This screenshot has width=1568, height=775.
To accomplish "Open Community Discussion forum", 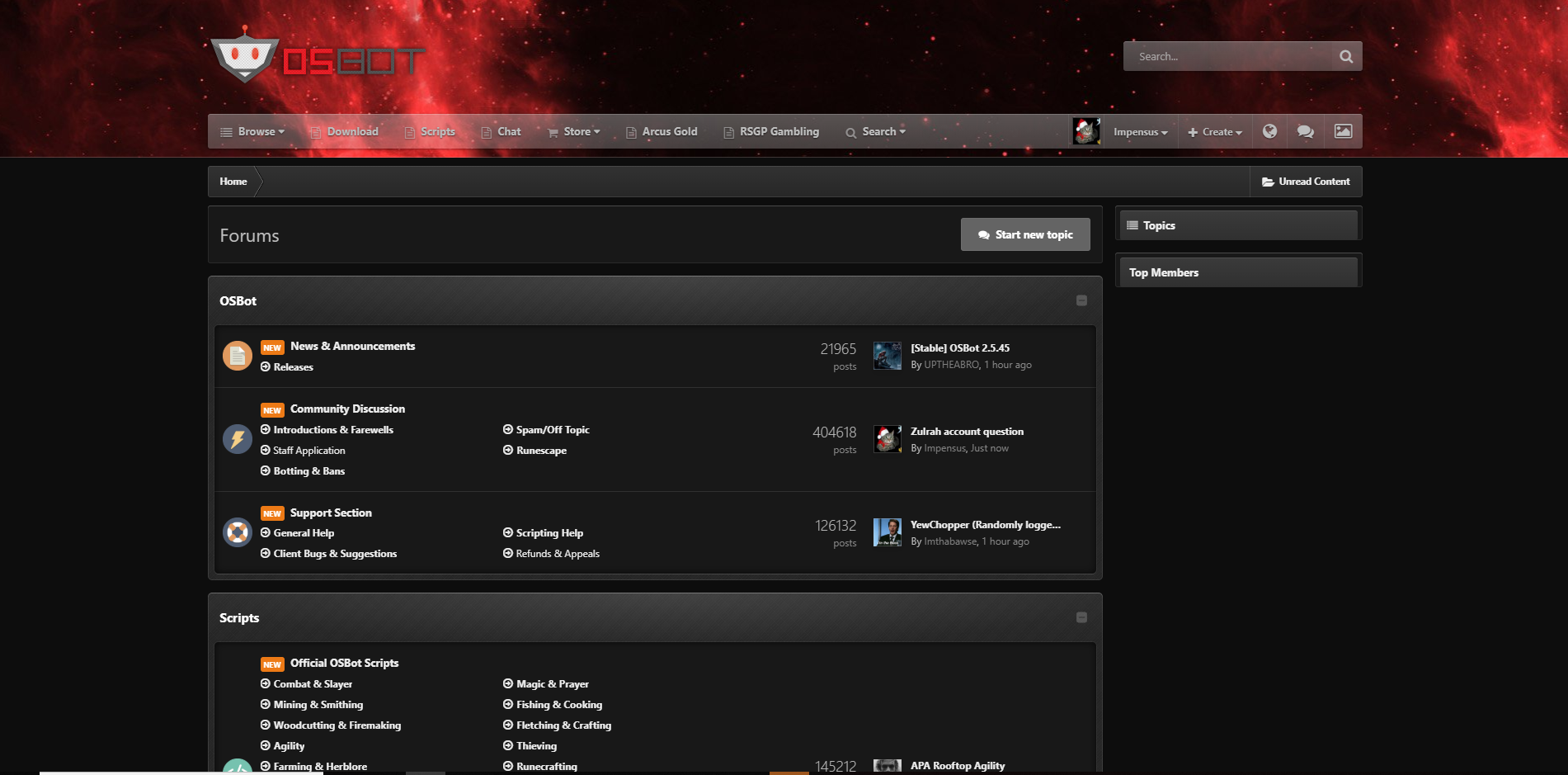I will [348, 409].
